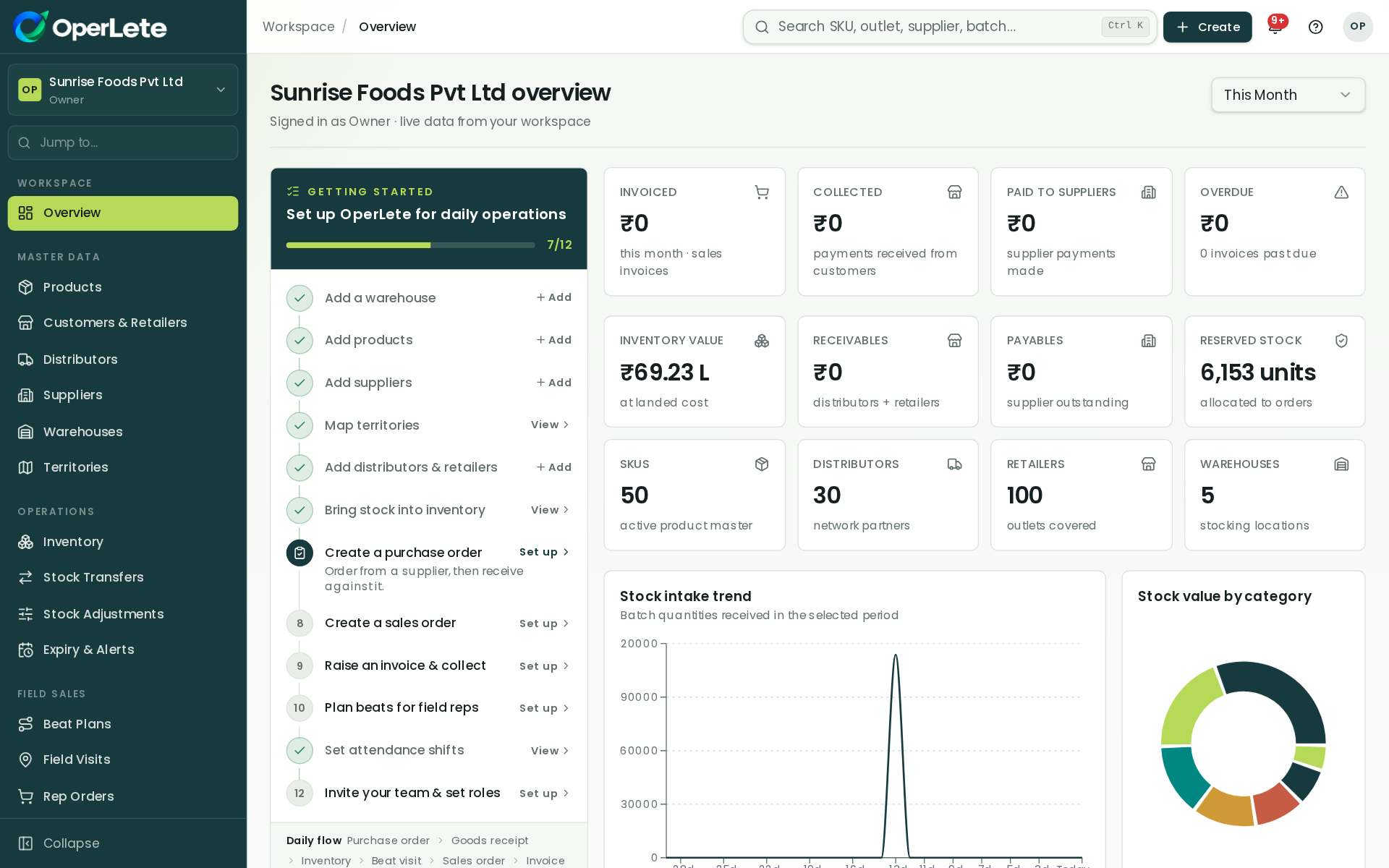Go to Stock Transfers in the sidebar
This screenshot has width=1389, height=868.
pos(123,577)
